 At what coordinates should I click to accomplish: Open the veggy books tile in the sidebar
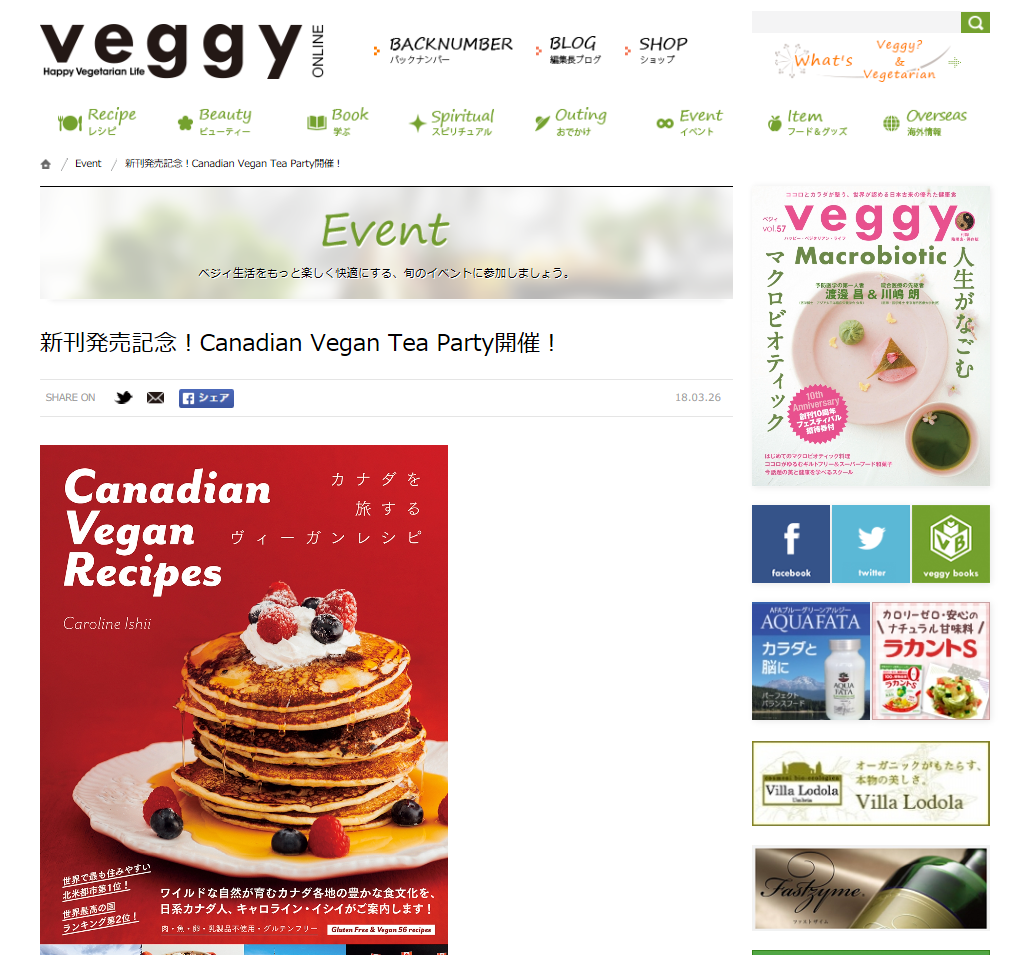[951, 544]
